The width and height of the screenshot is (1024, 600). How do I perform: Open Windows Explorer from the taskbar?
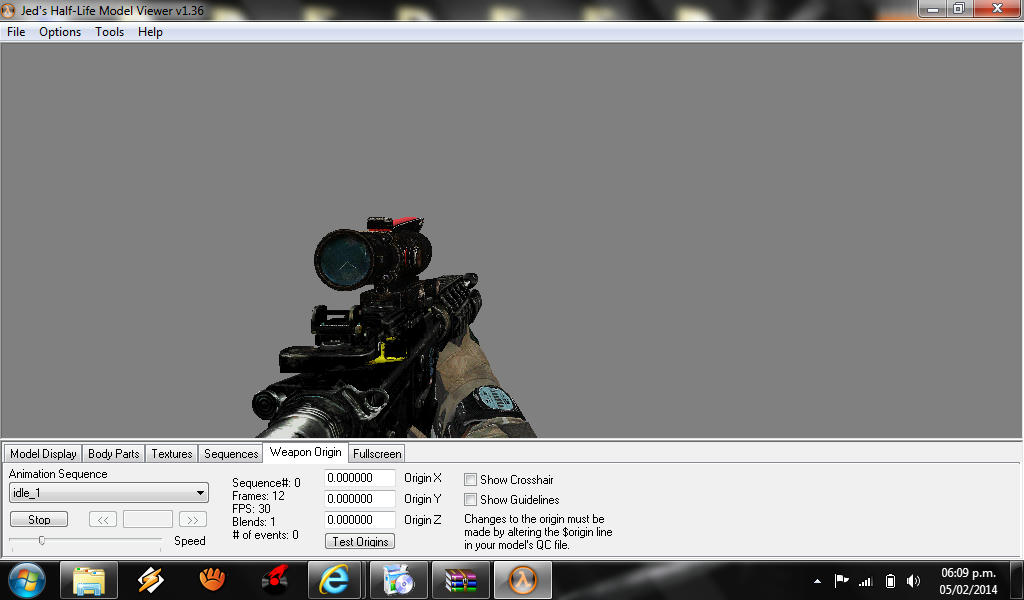pos(89,580)
